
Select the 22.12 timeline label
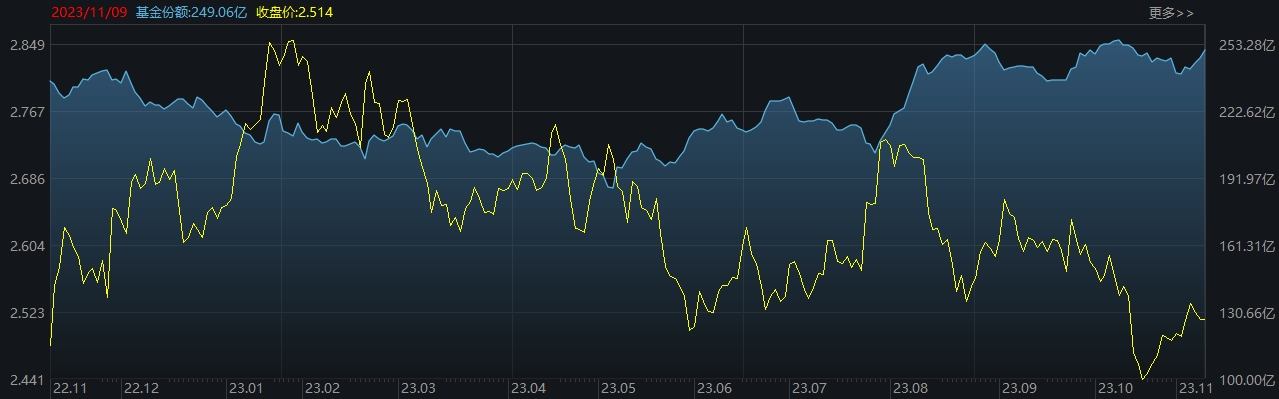click(141, 388)
